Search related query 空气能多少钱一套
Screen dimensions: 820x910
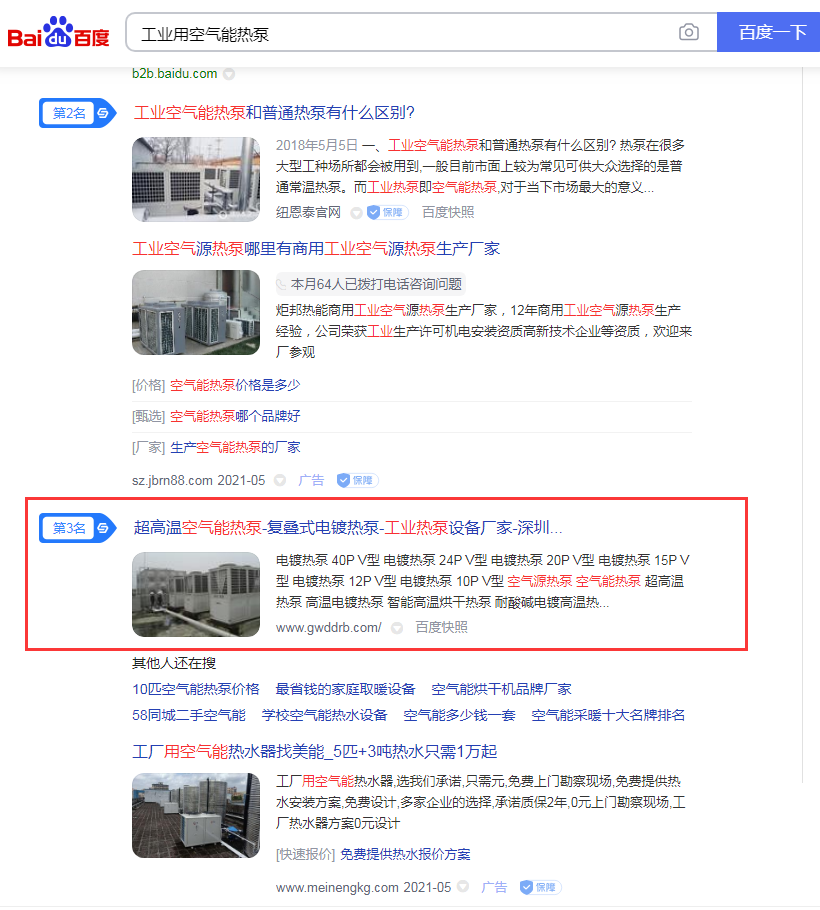coord(460,715)
